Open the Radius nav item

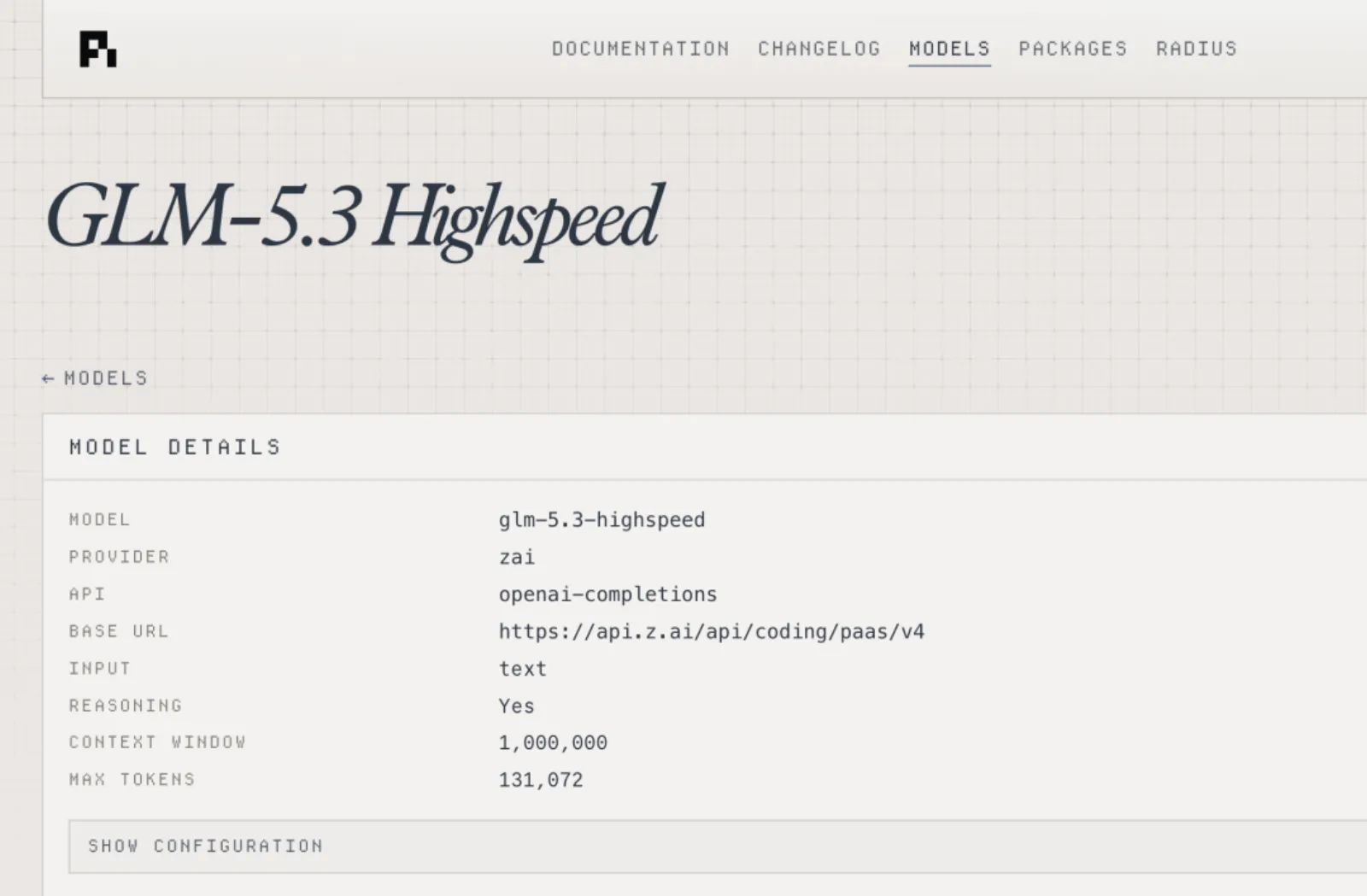coord(1196,49)
